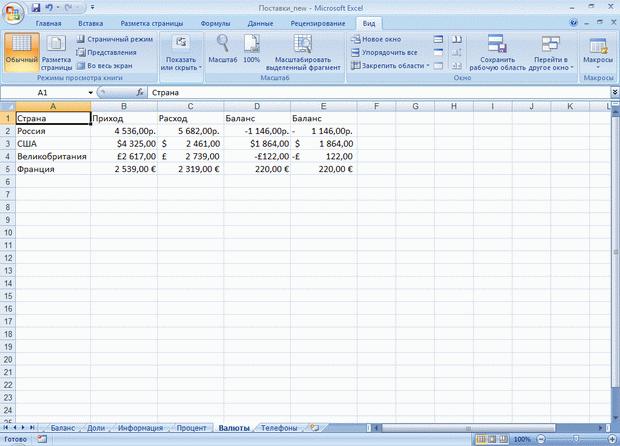
Task: Open the Name Box dropdown arrow
Action: coord(91,93)
